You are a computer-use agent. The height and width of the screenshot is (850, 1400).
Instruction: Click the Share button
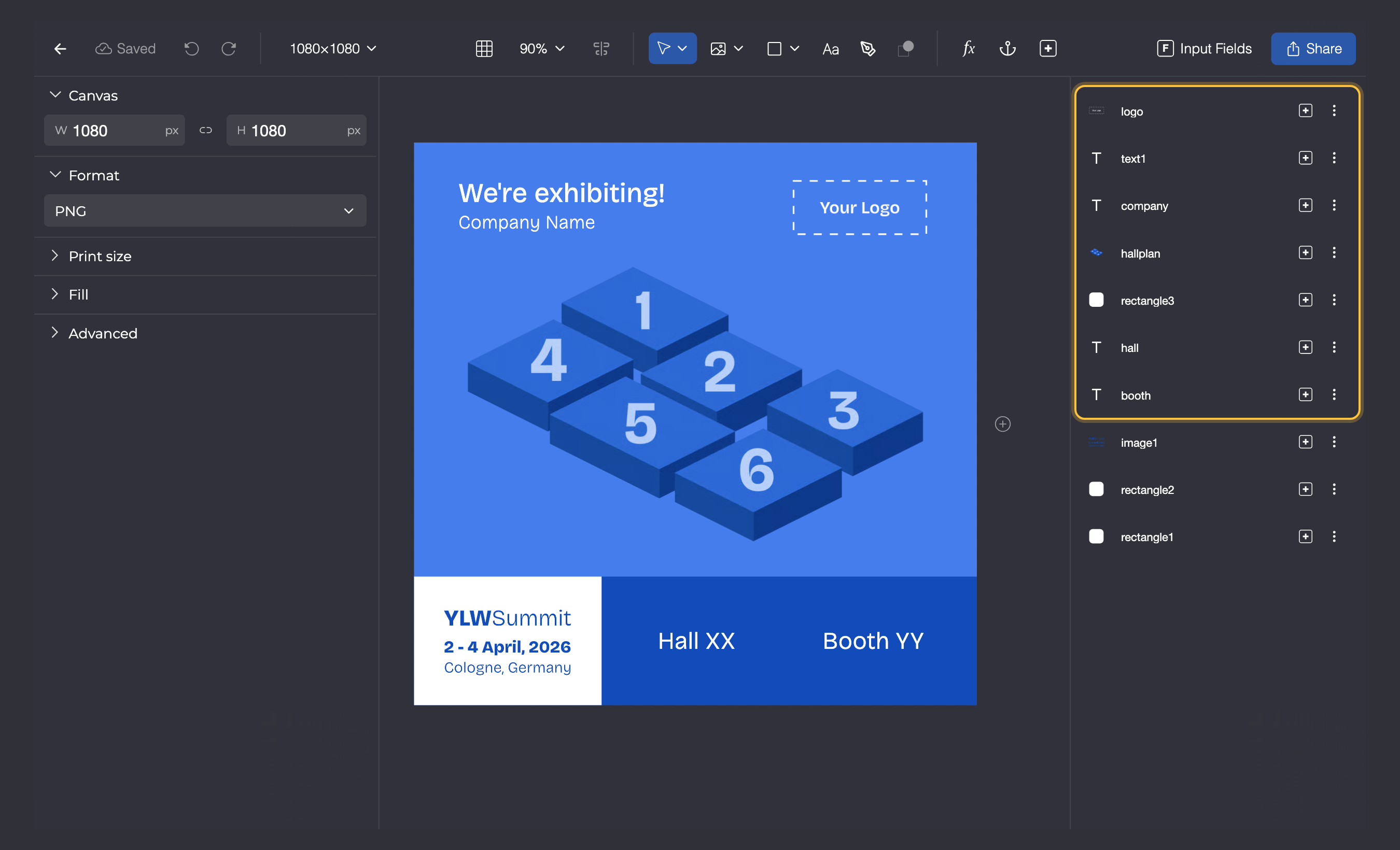click(x=1313, y=49)
